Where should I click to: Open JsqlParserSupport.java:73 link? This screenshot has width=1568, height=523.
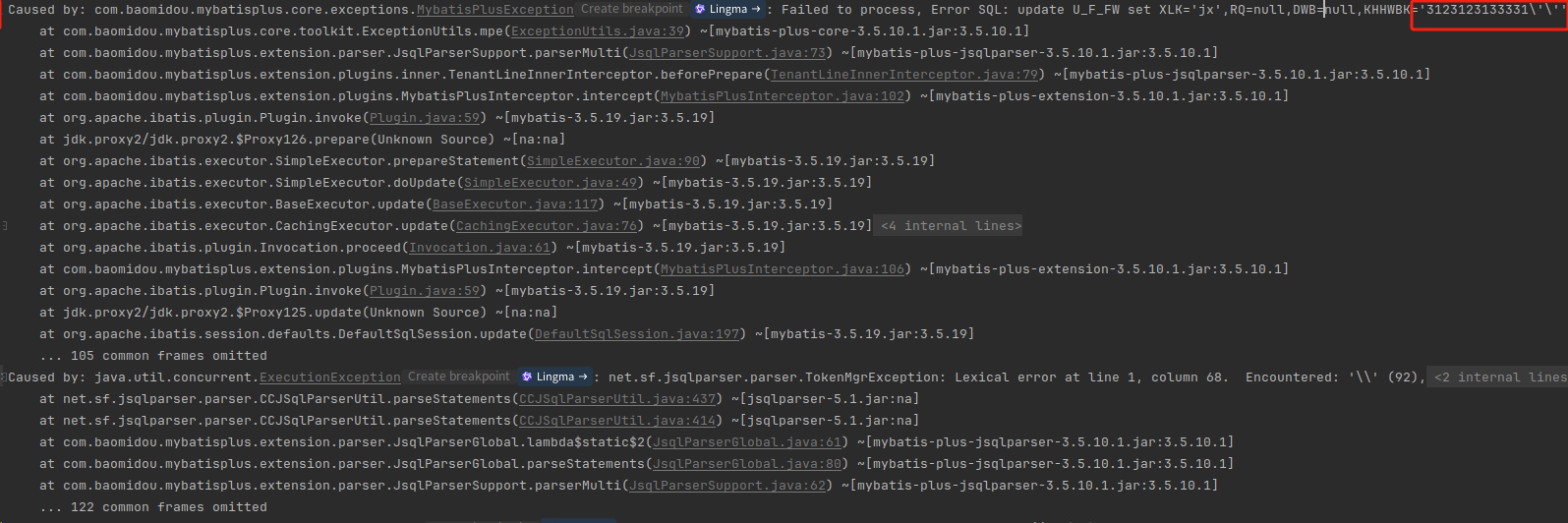(727, 53)
